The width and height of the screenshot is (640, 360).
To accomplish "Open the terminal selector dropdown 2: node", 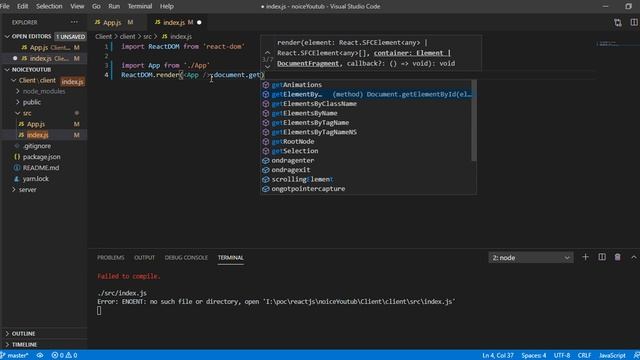I will [531, 258].
